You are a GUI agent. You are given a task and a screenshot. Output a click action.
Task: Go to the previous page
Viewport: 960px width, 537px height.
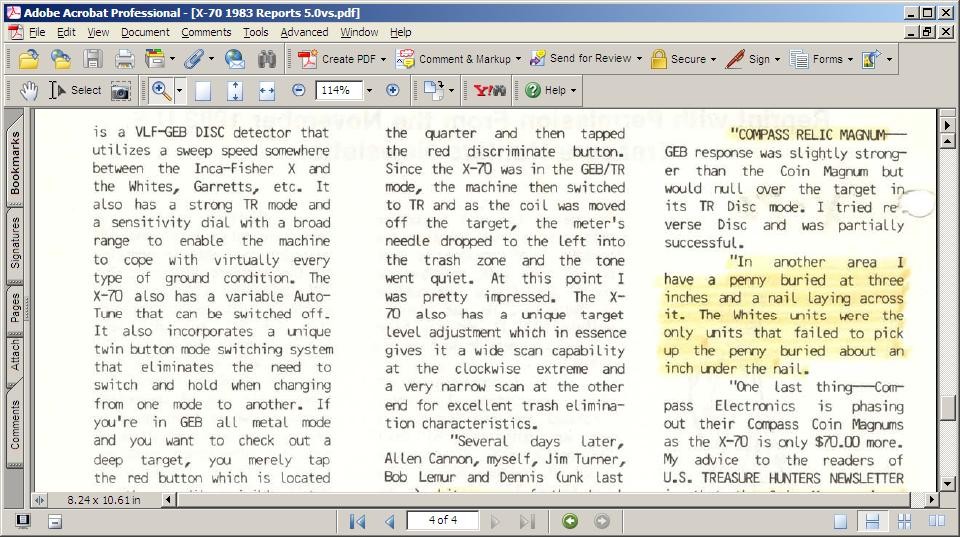pyautogui.click(x=390, y=521)
